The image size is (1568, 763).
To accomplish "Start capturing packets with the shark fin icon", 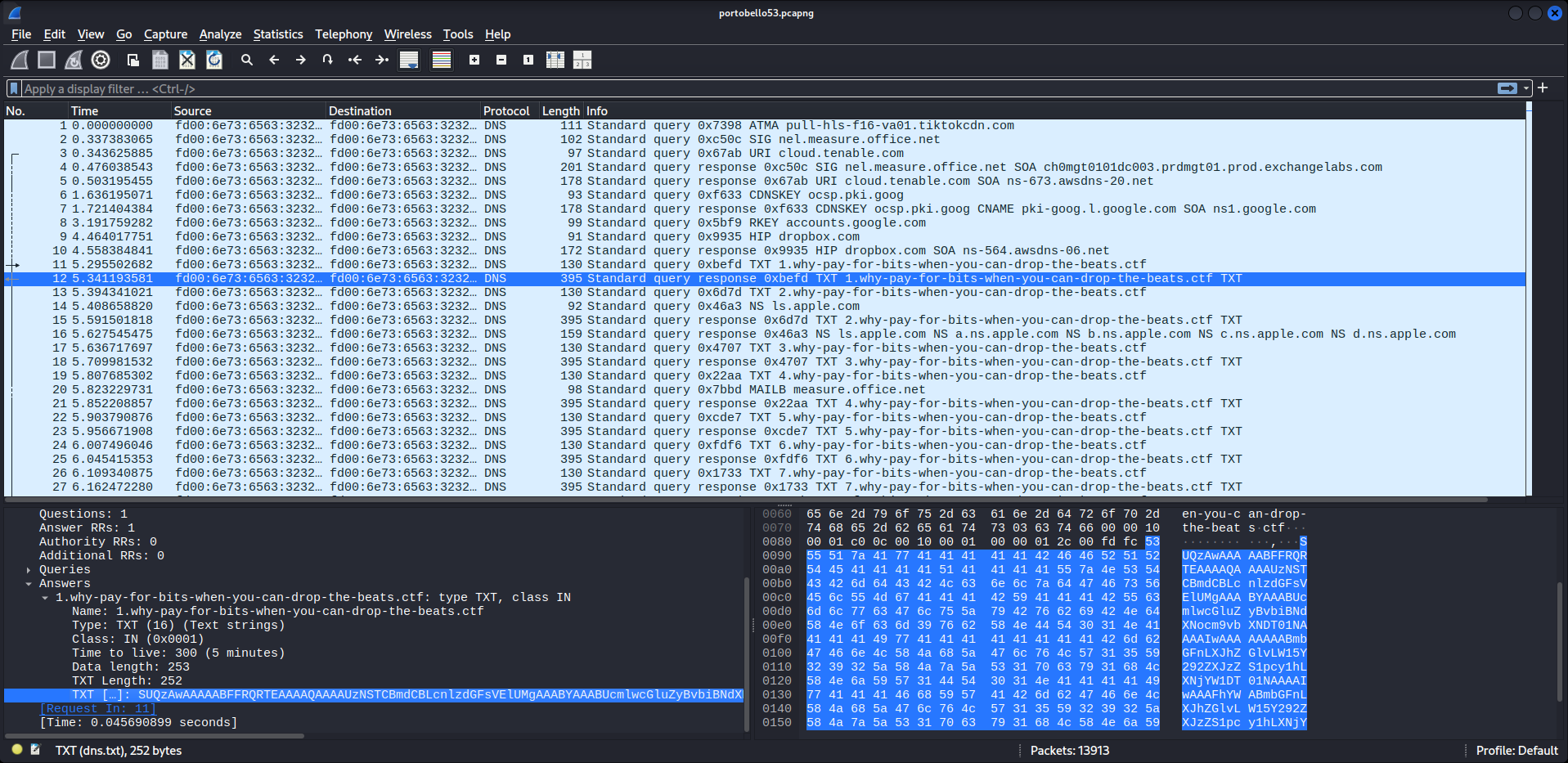I will pyautogui.click(x=20, y=60).
